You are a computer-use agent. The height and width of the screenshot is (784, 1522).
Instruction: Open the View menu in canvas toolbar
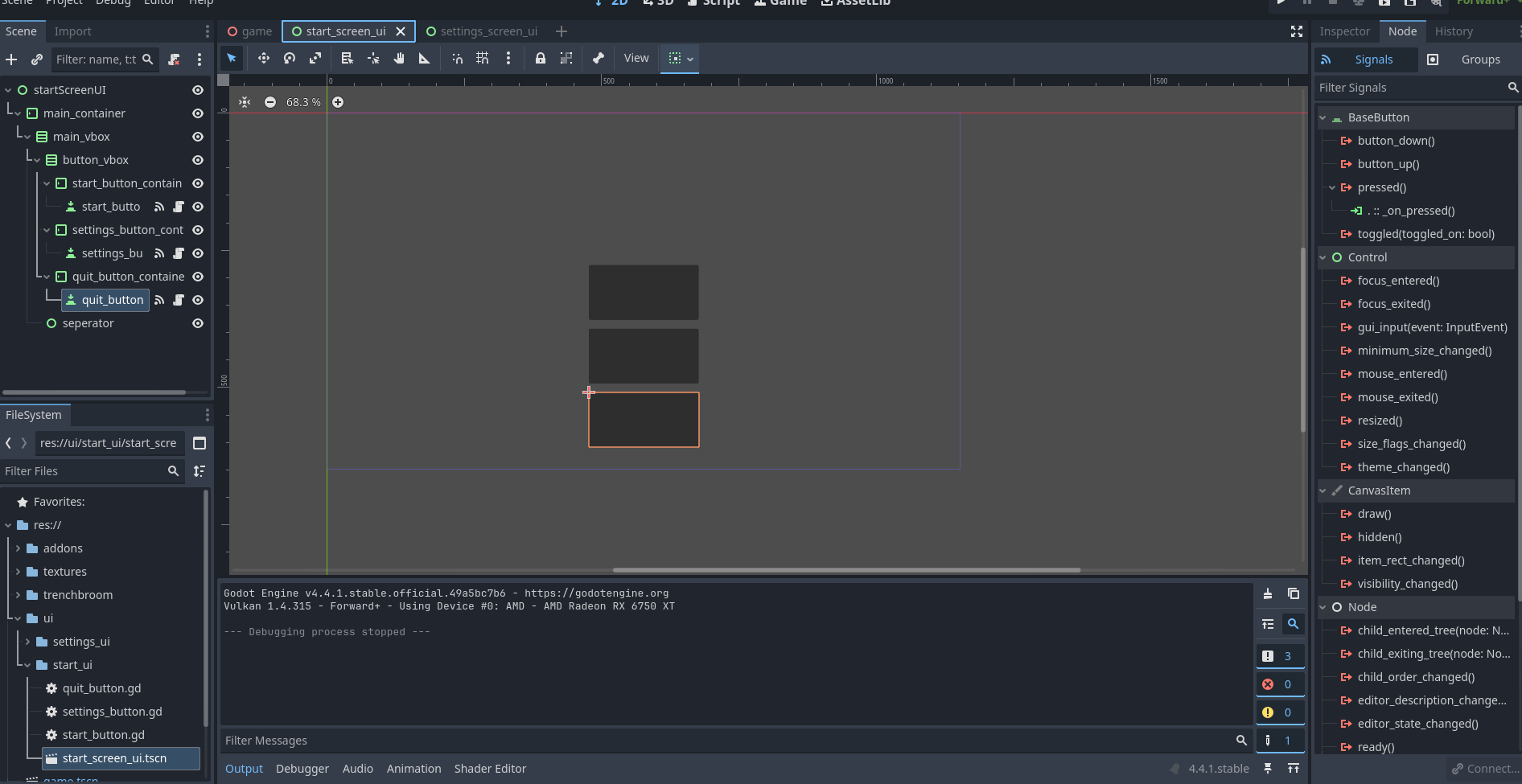[x=636, y=58]
